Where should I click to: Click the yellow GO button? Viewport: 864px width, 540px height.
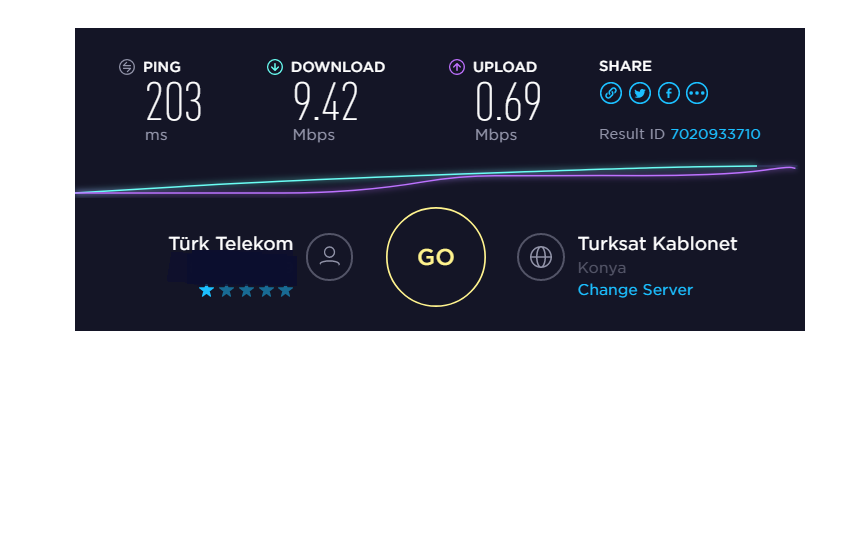point(435,257)
